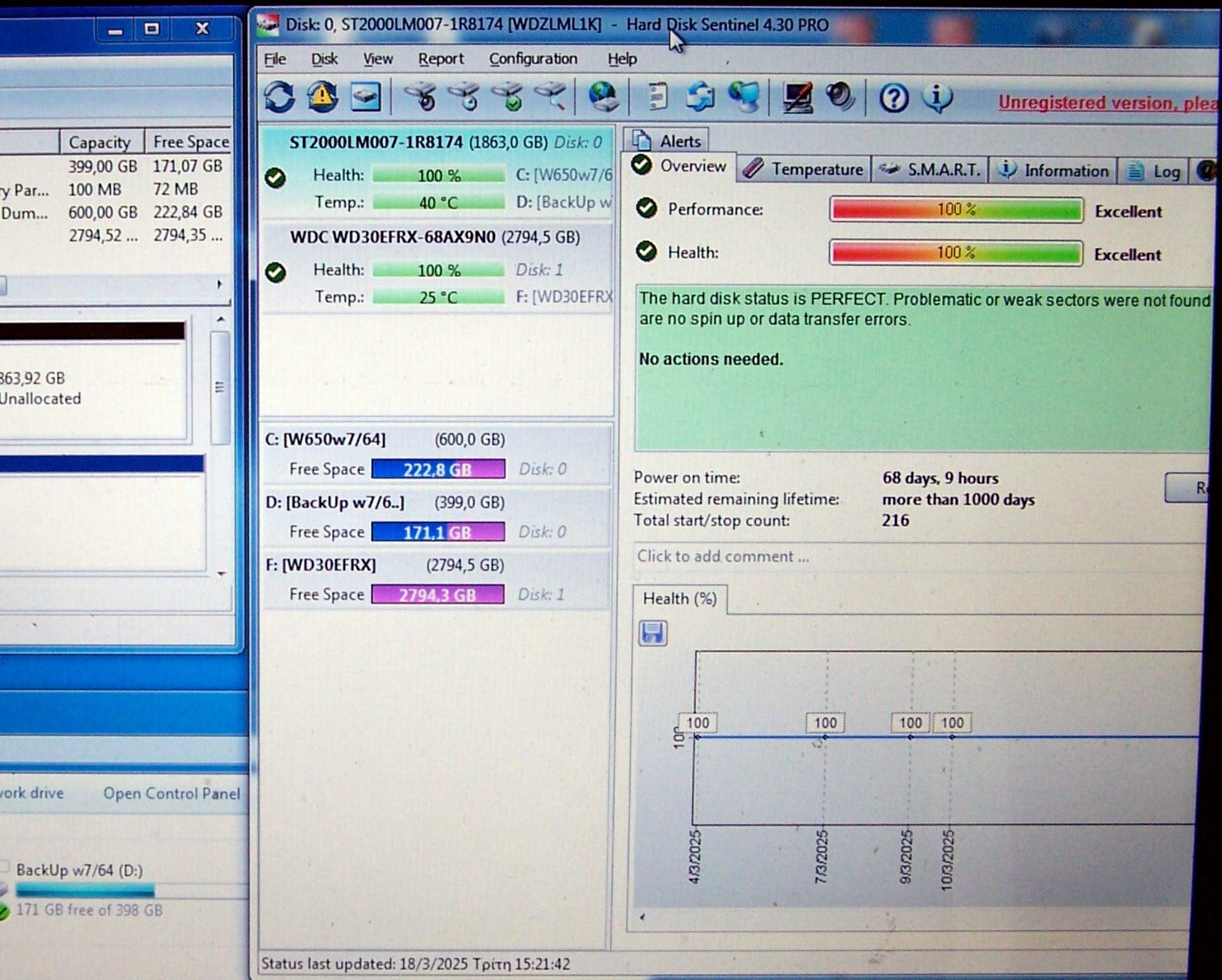The width and height of the screenshot is (1222, 980).
Task: Open the Disk menu
Action: (x=324, y=58)
